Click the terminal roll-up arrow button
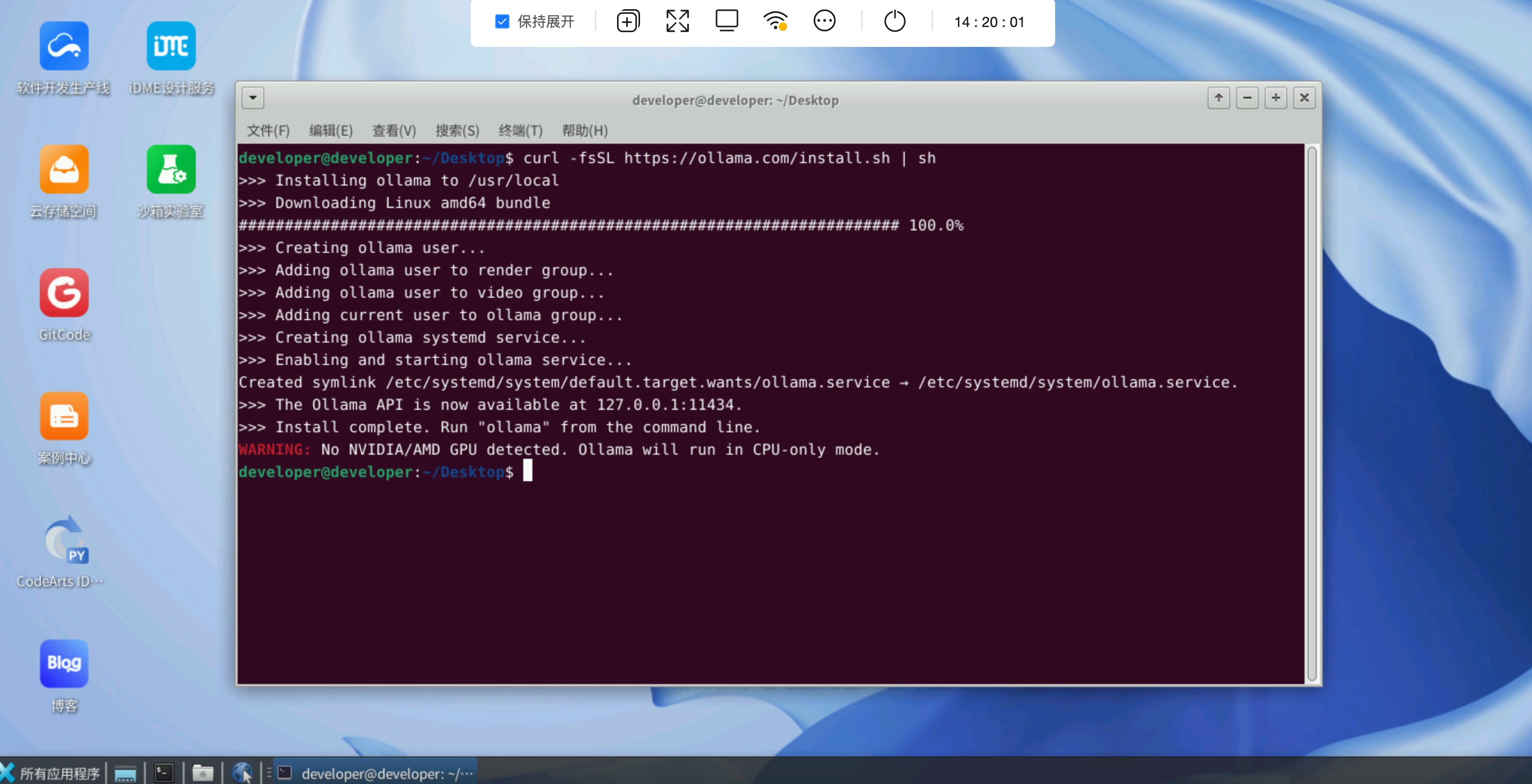This screenshot has height=784, width=1532. tap(1218, 98)
